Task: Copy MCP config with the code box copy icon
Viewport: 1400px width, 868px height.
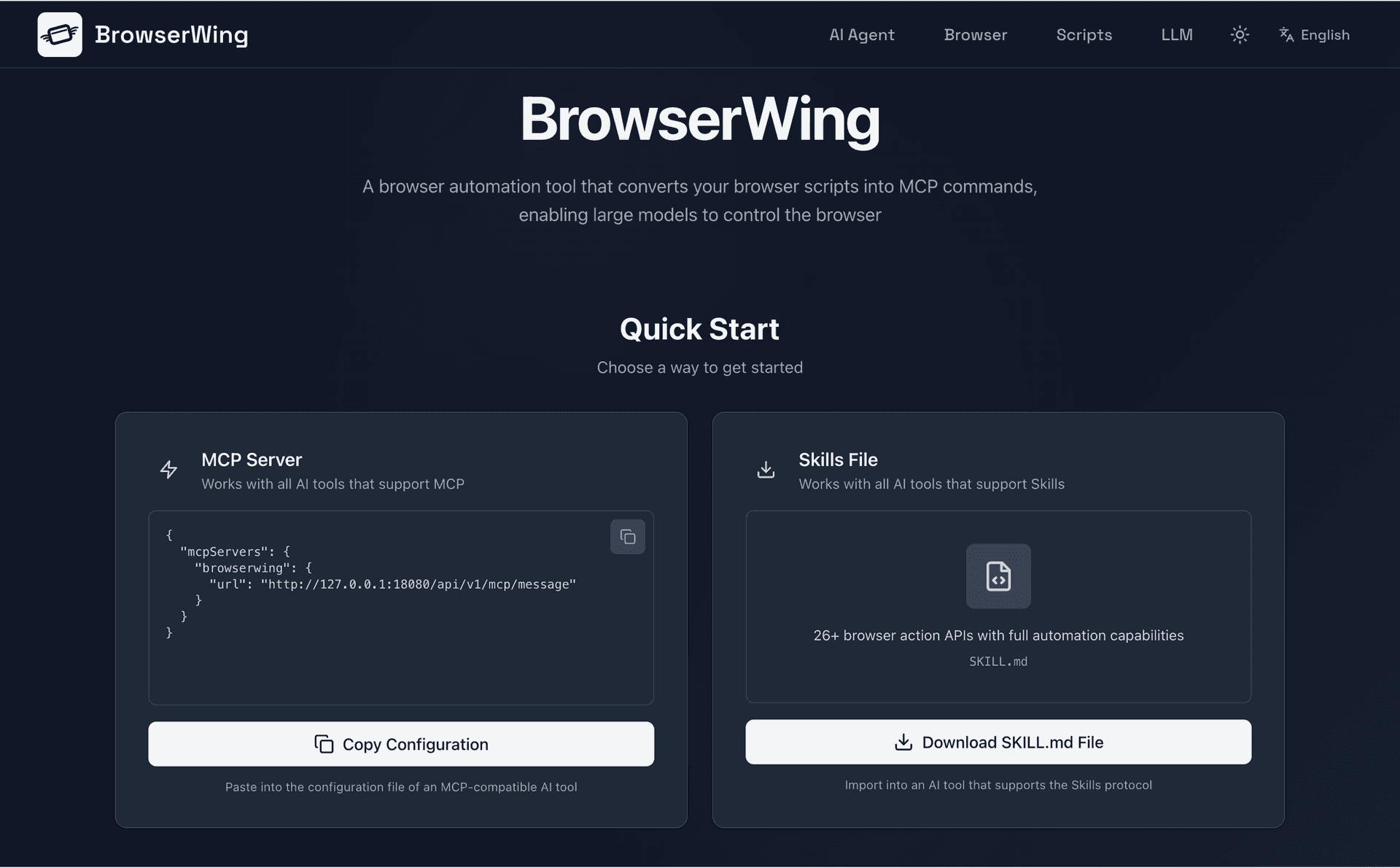Action: [x=627, y=537]
